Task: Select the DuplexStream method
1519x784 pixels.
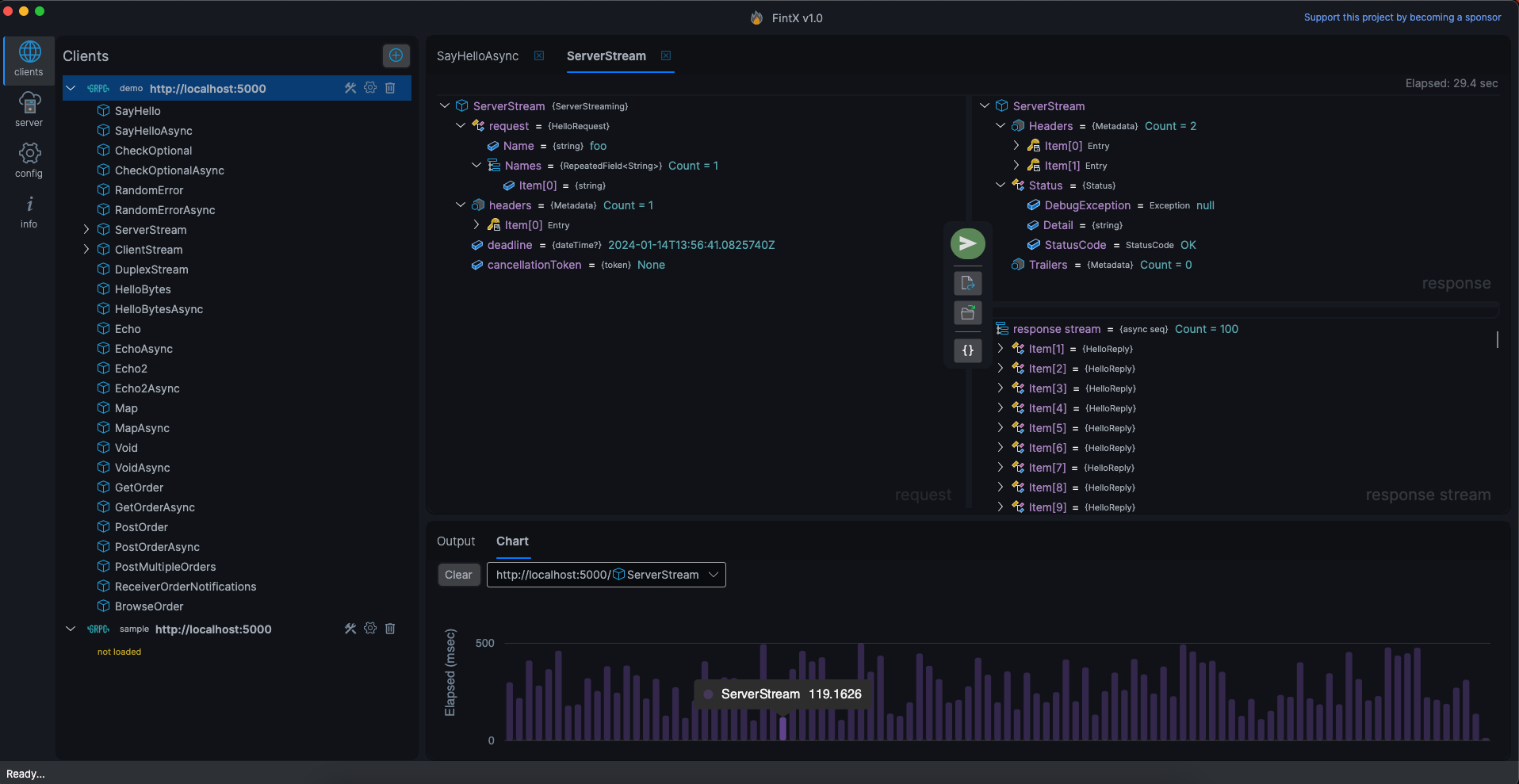Action: tap(151, 270)
